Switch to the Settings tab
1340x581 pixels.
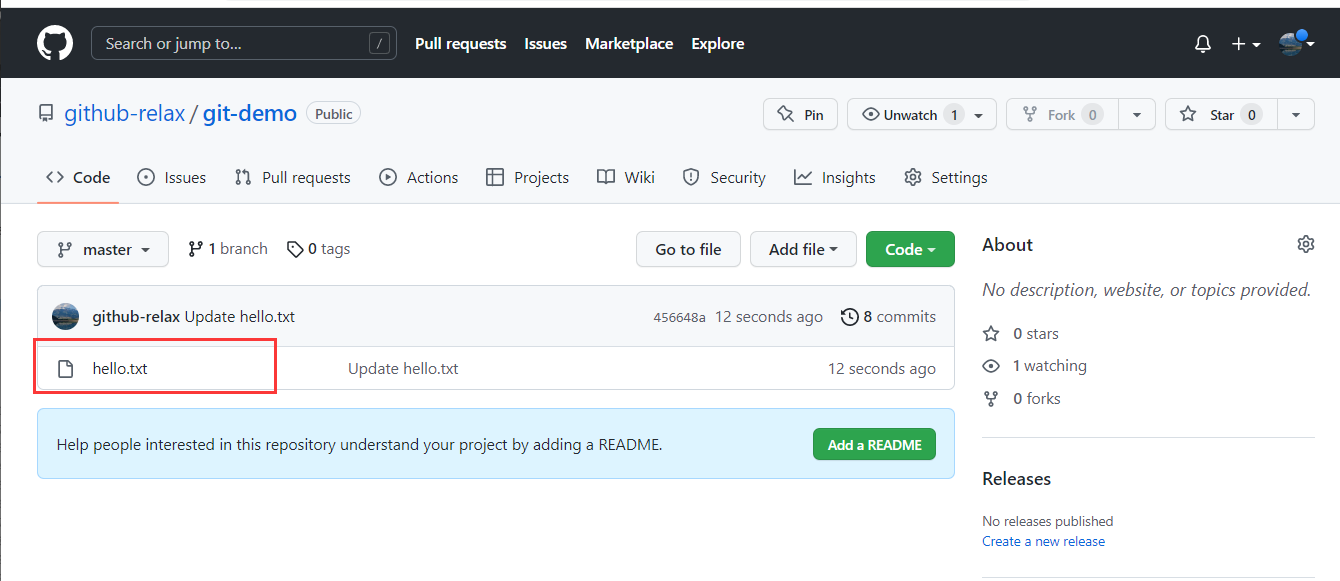click(946, 177)
